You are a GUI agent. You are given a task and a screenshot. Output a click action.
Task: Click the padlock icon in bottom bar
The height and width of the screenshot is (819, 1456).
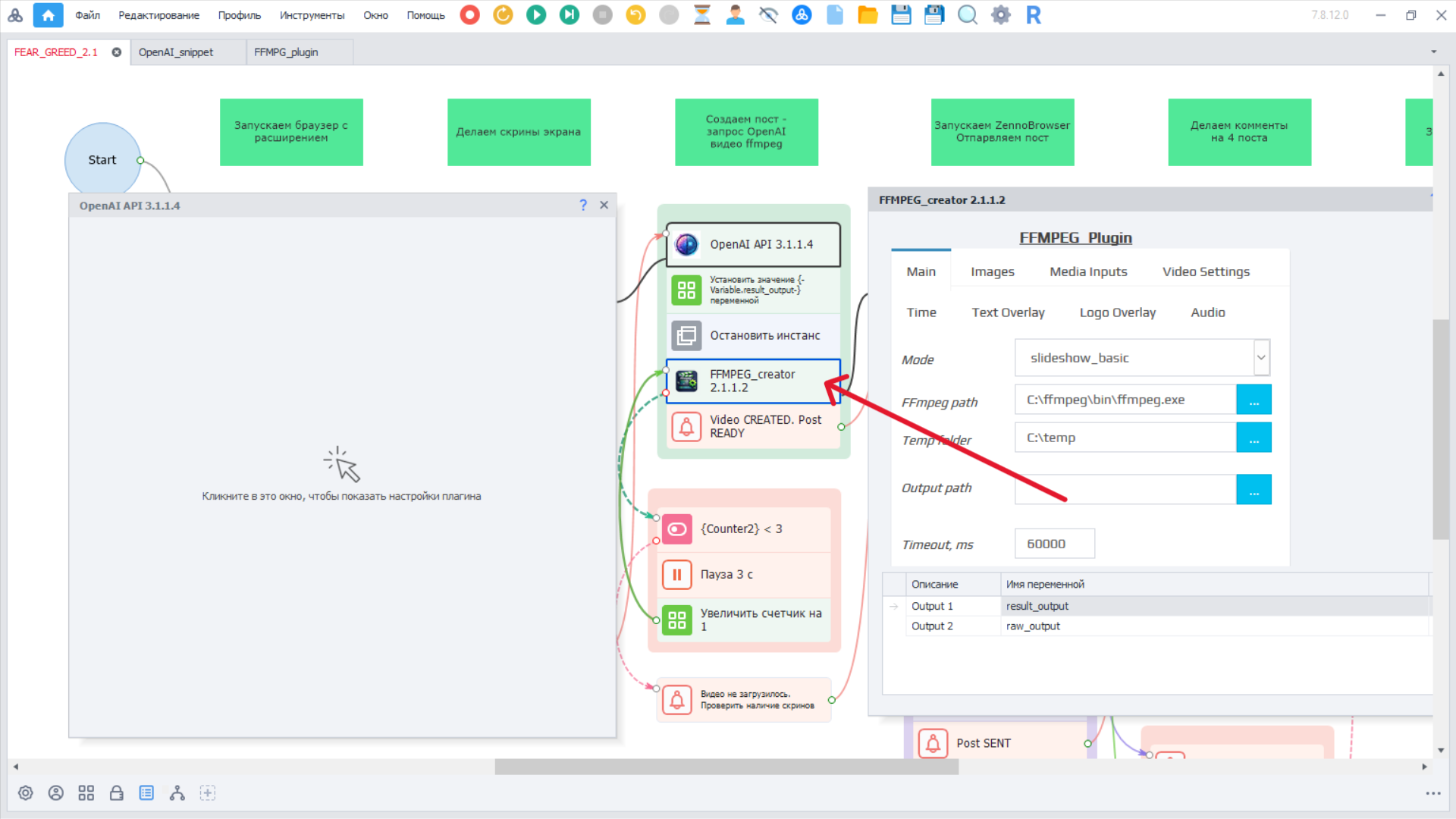coord(116,793)
